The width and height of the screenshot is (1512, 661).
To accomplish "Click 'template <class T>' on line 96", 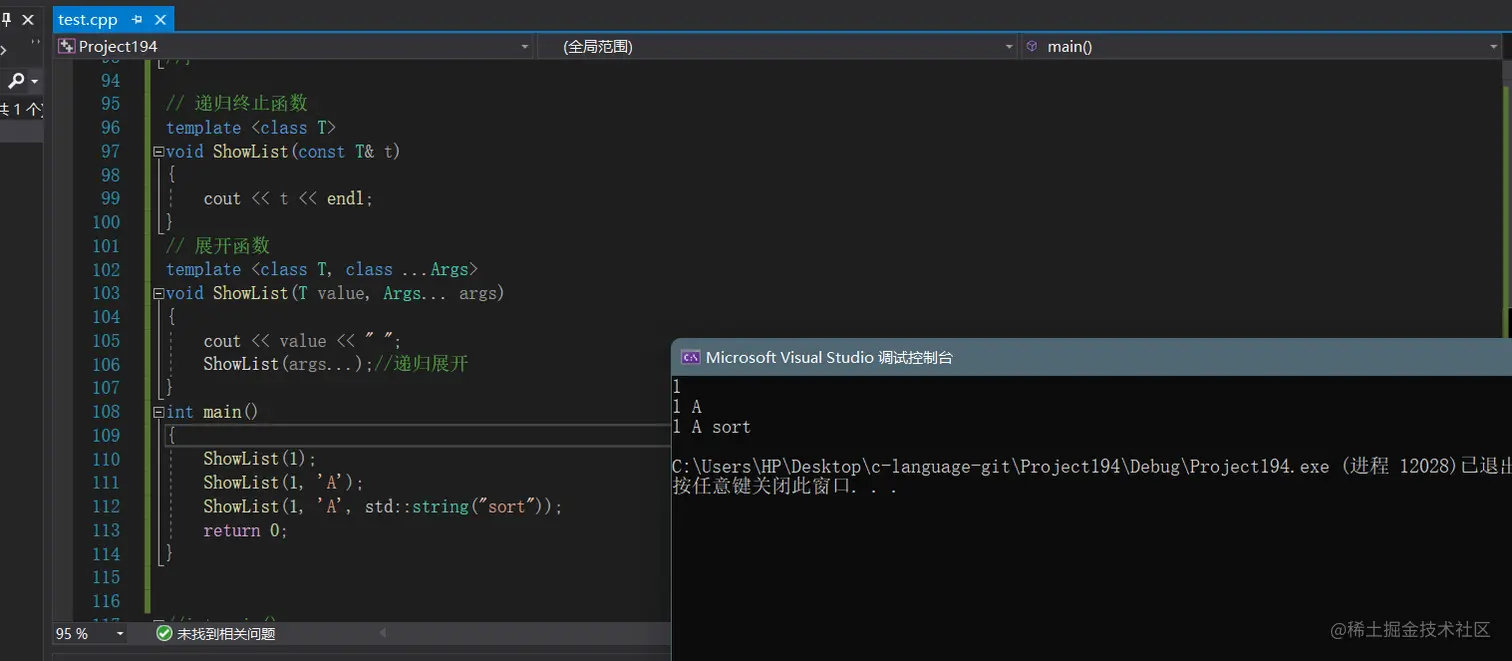I will [x=251, y=128].
